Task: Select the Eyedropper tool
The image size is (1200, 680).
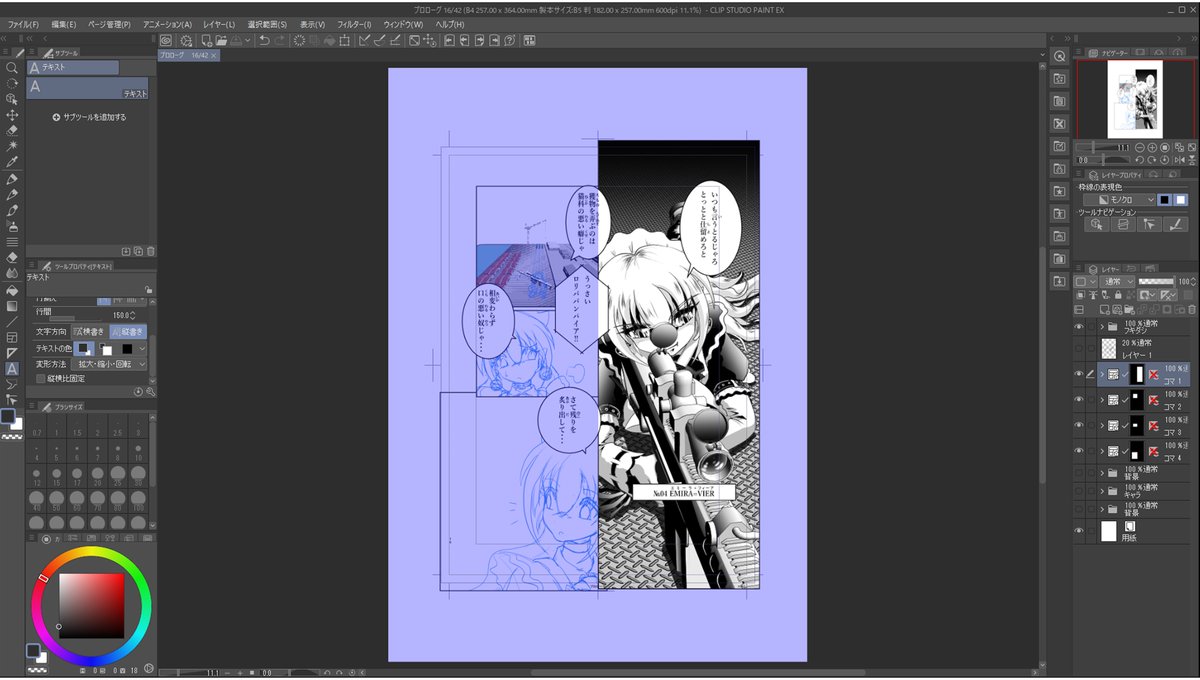Action: [12, 161]
